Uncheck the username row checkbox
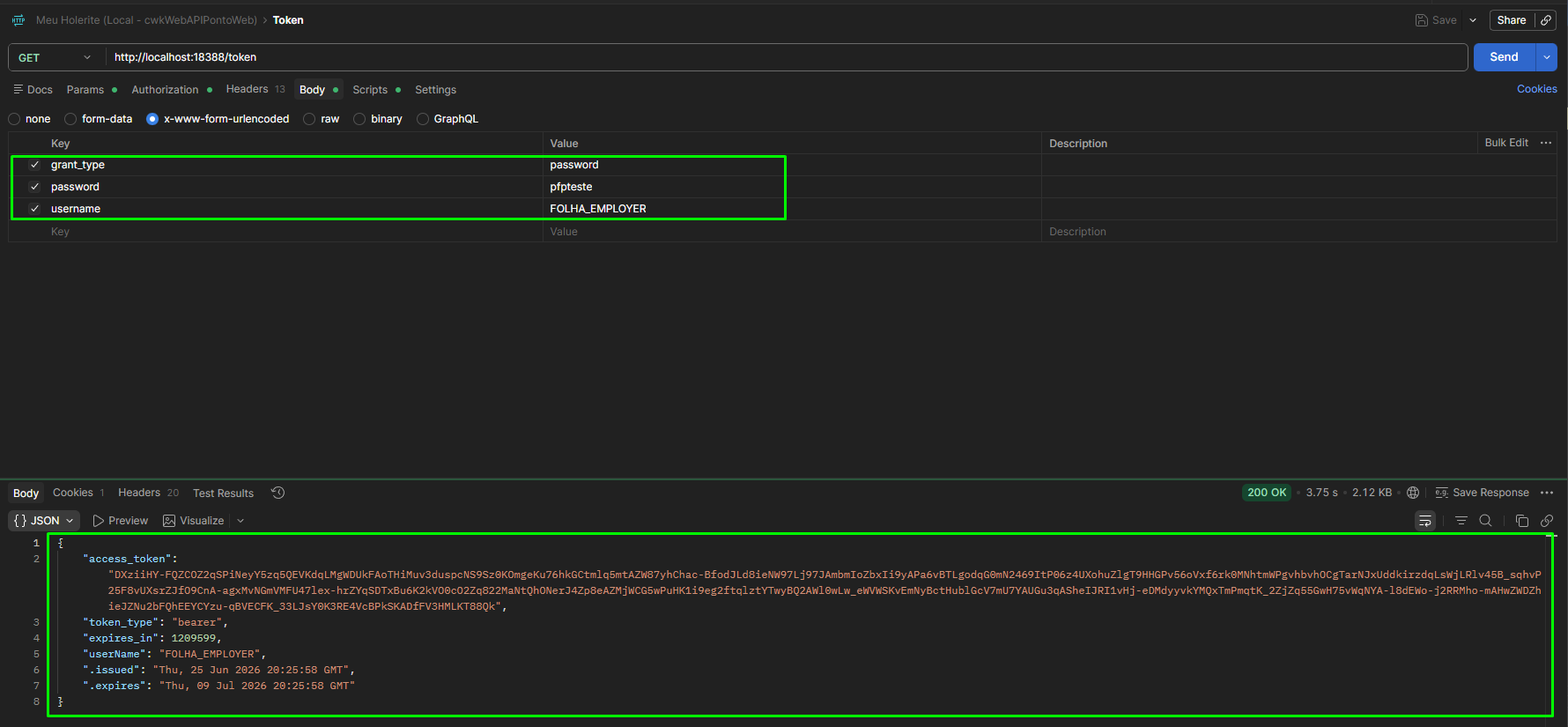 [x=34, y=209]
